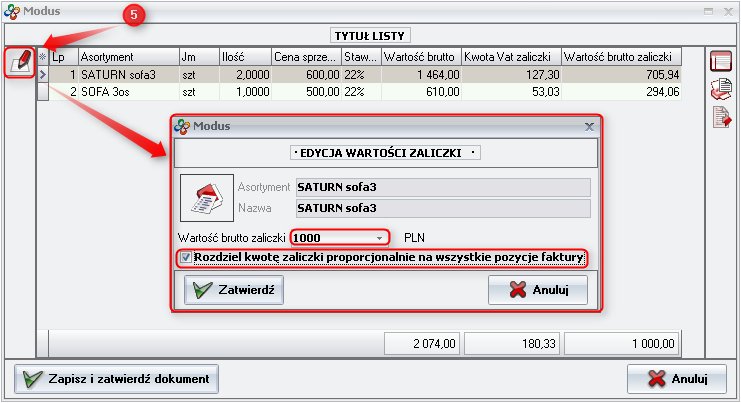Click the edit advance value pencil icon
This screenshot has width=741, height=403.
point(20,62)
